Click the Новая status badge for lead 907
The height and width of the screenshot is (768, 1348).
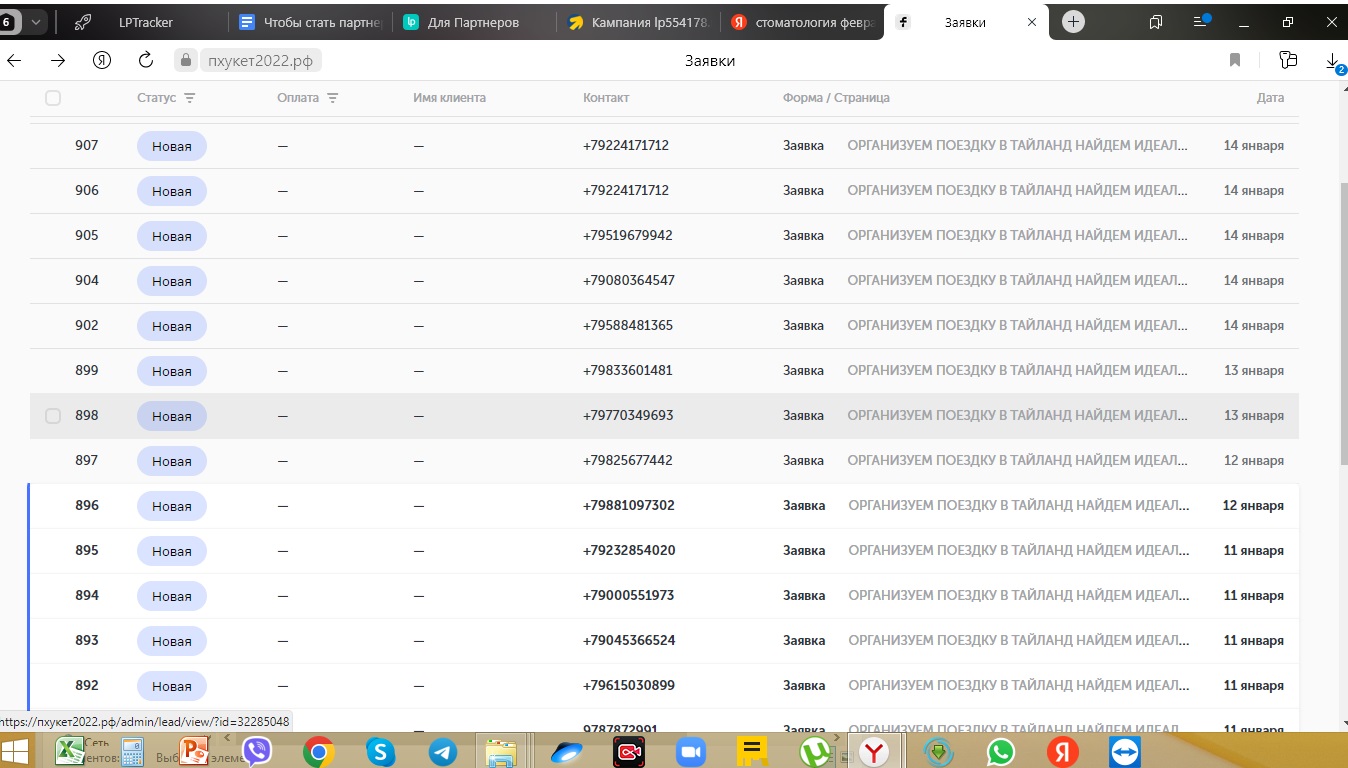[171, 146]
